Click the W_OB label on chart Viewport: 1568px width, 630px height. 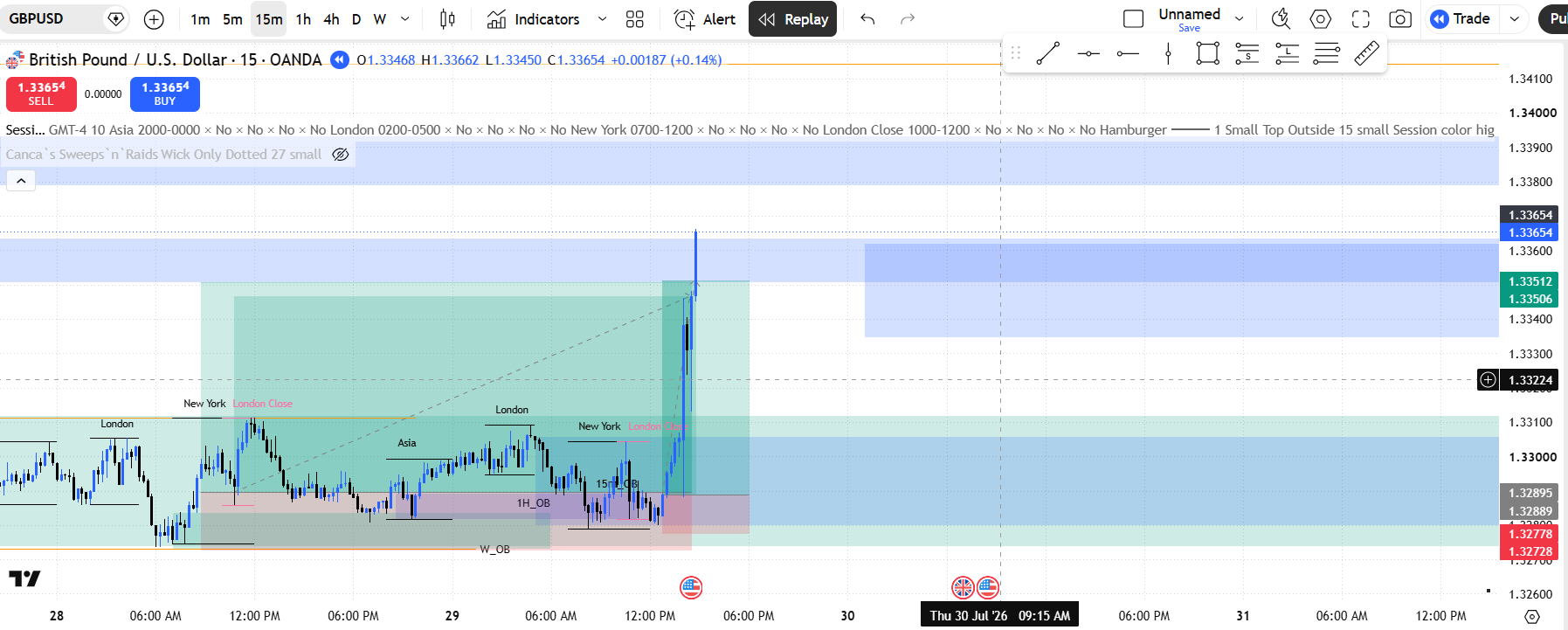pyautogui.click(x=494, y=550)
